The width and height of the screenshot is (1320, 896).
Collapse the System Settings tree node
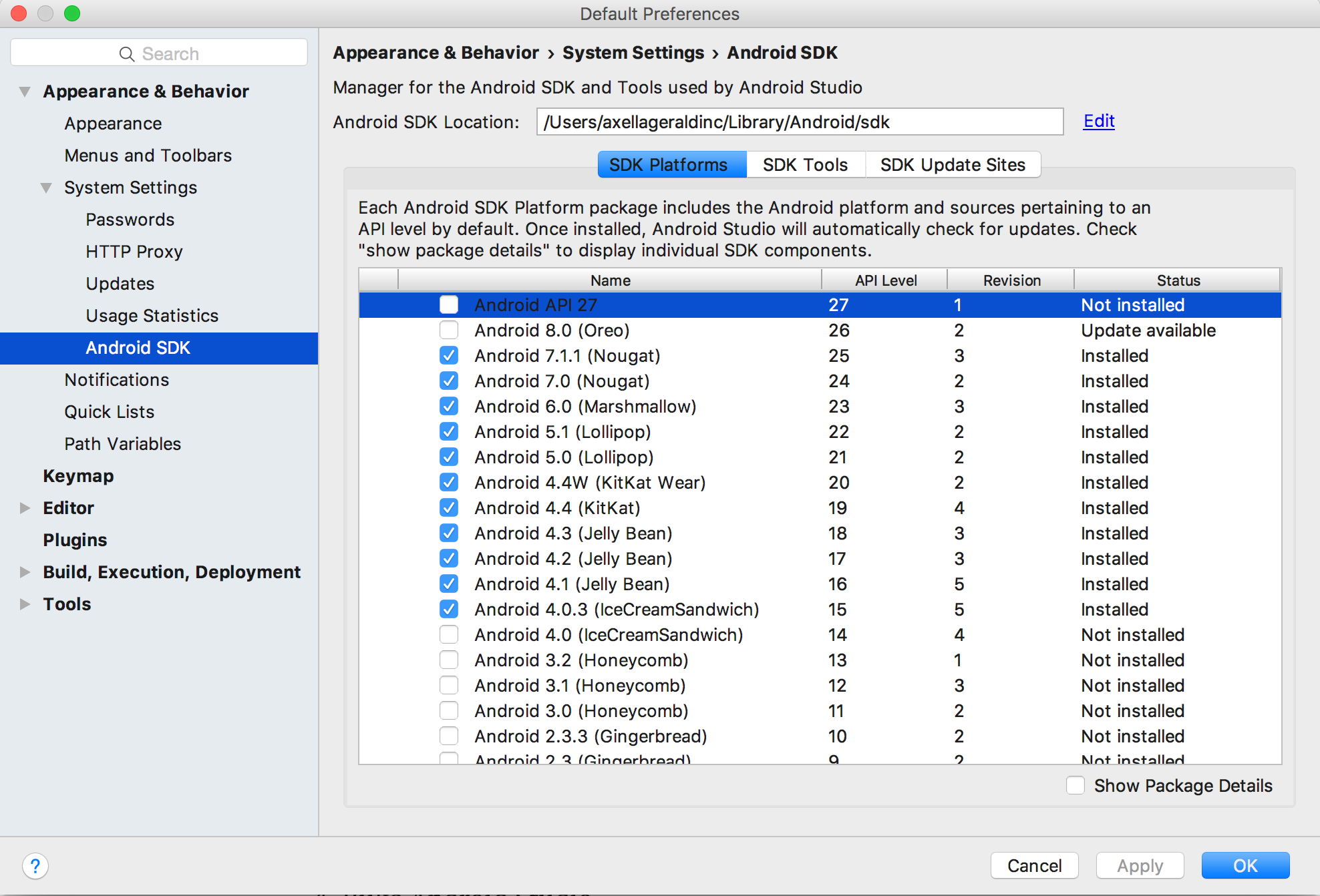point(46,188)
